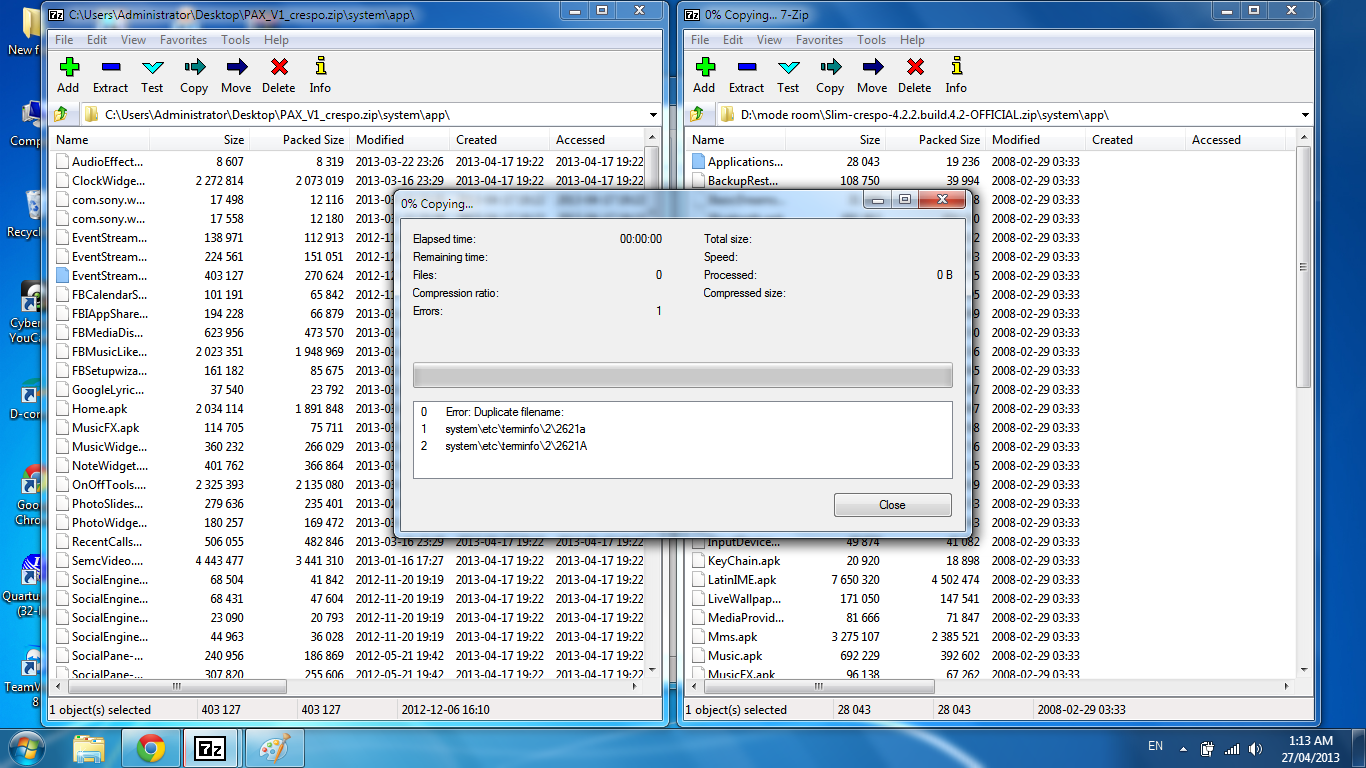Click Test icon in right 7-Zip window

[788, 75]
